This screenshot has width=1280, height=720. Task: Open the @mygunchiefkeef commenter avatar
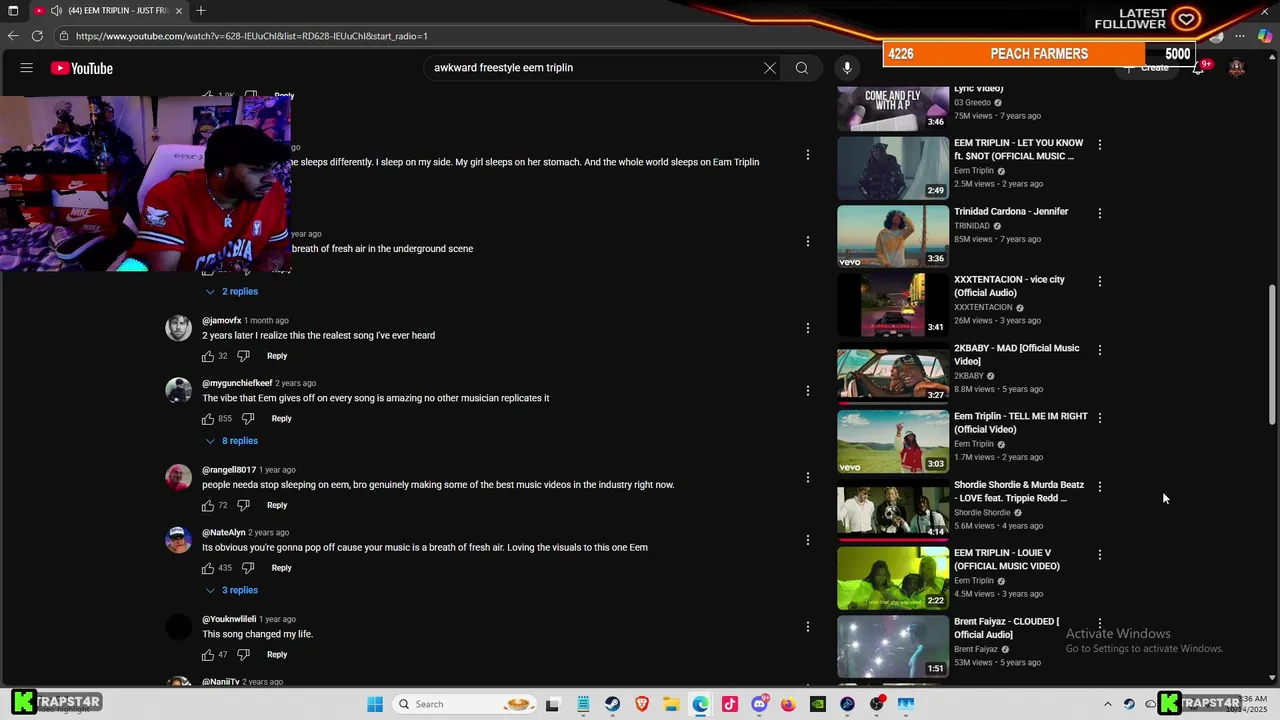(179, 391)
